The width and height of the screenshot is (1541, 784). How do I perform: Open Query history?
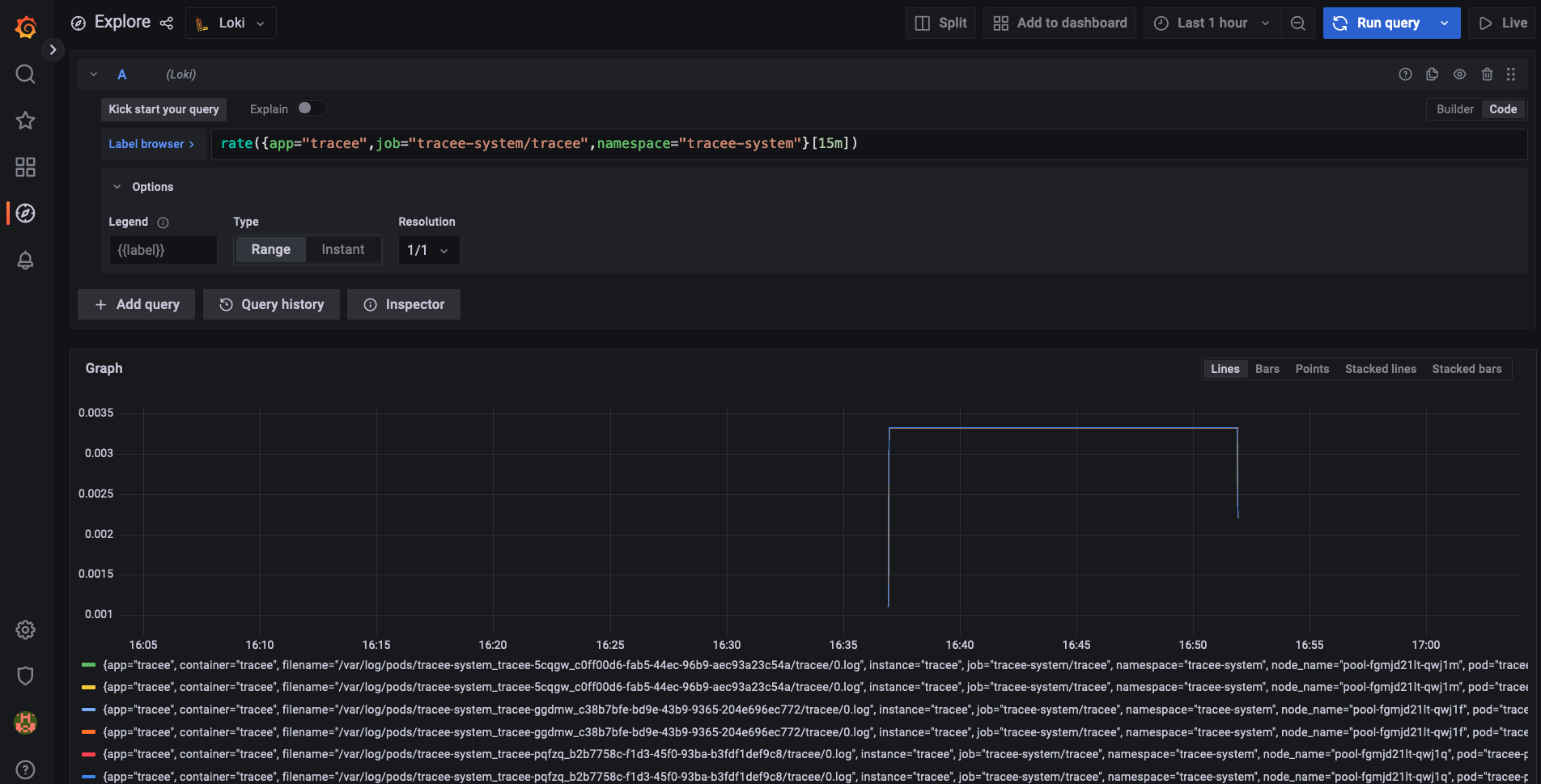click(271, 304)
